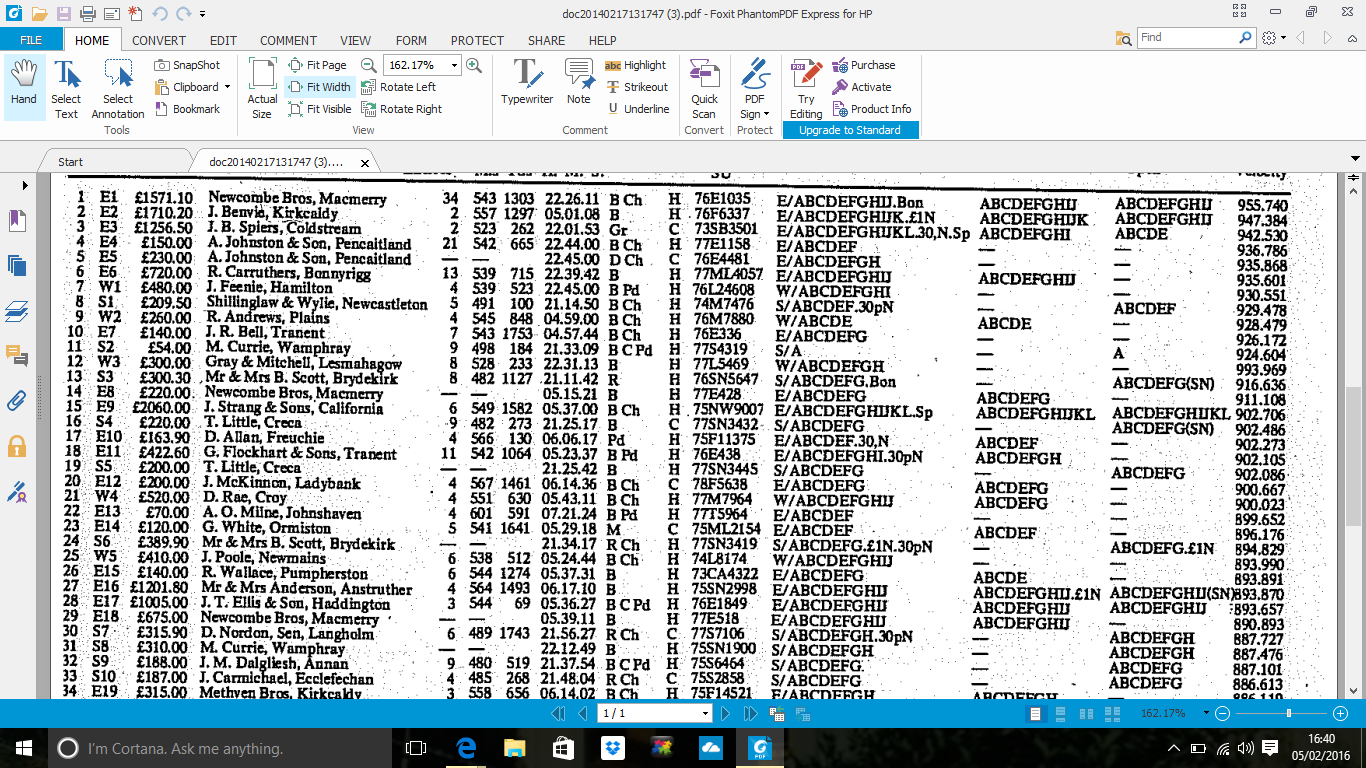Open the page number dropdown in status bar

706,713
